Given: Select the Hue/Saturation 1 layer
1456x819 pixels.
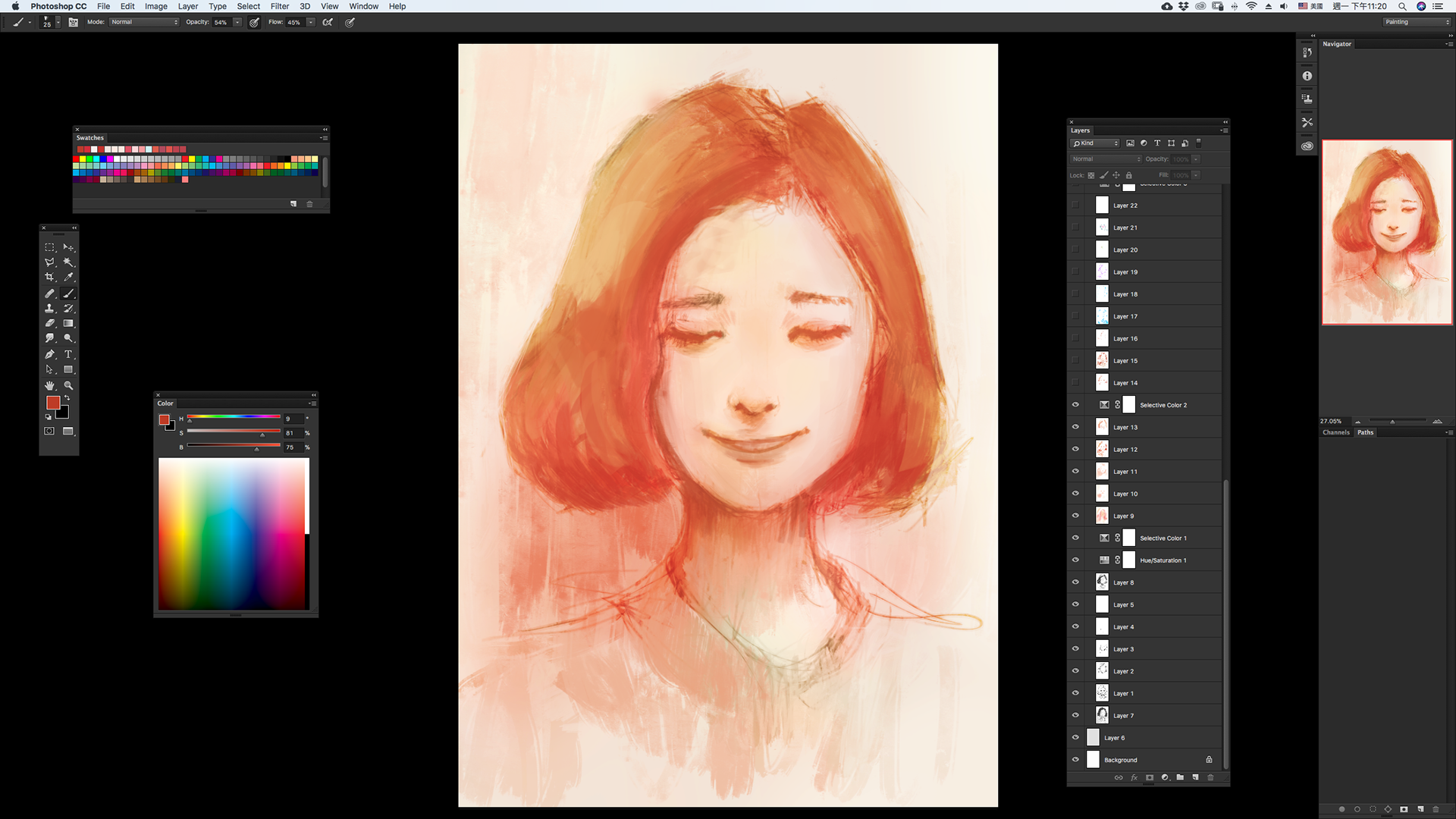Looking at the screenshot, I should tap(1163, 560).
